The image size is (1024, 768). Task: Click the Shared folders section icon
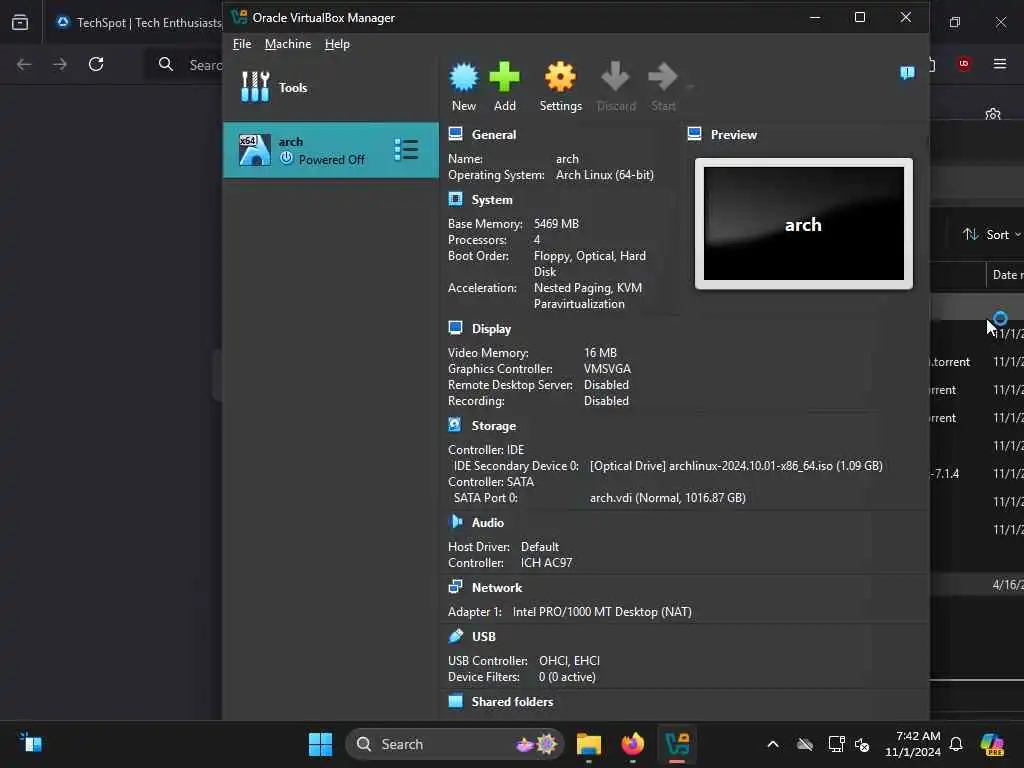455,701
